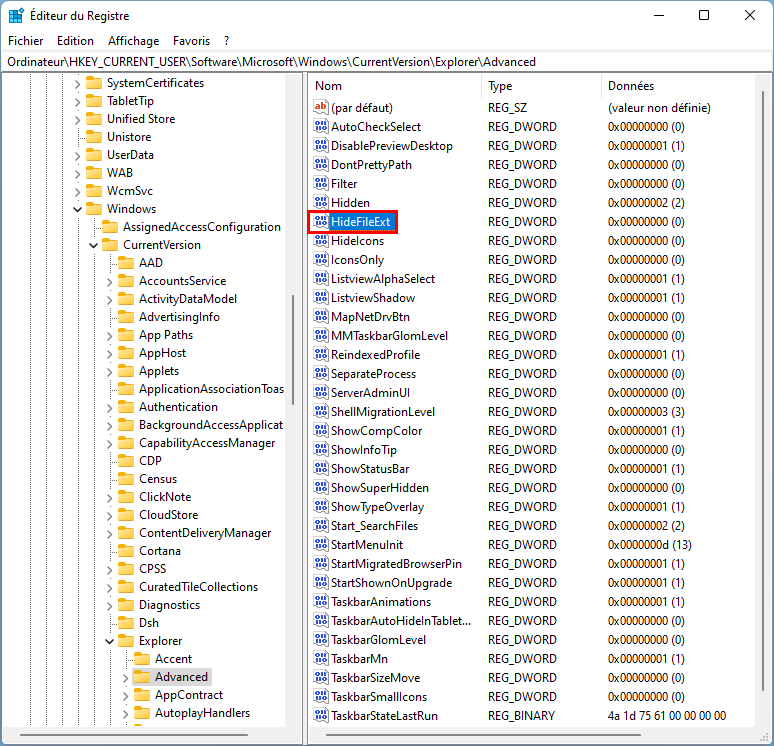This screenshot has height=746, width=774.
Task: Click the TaskbarSmallIcons value icon
Action: (x=321, y=697)
